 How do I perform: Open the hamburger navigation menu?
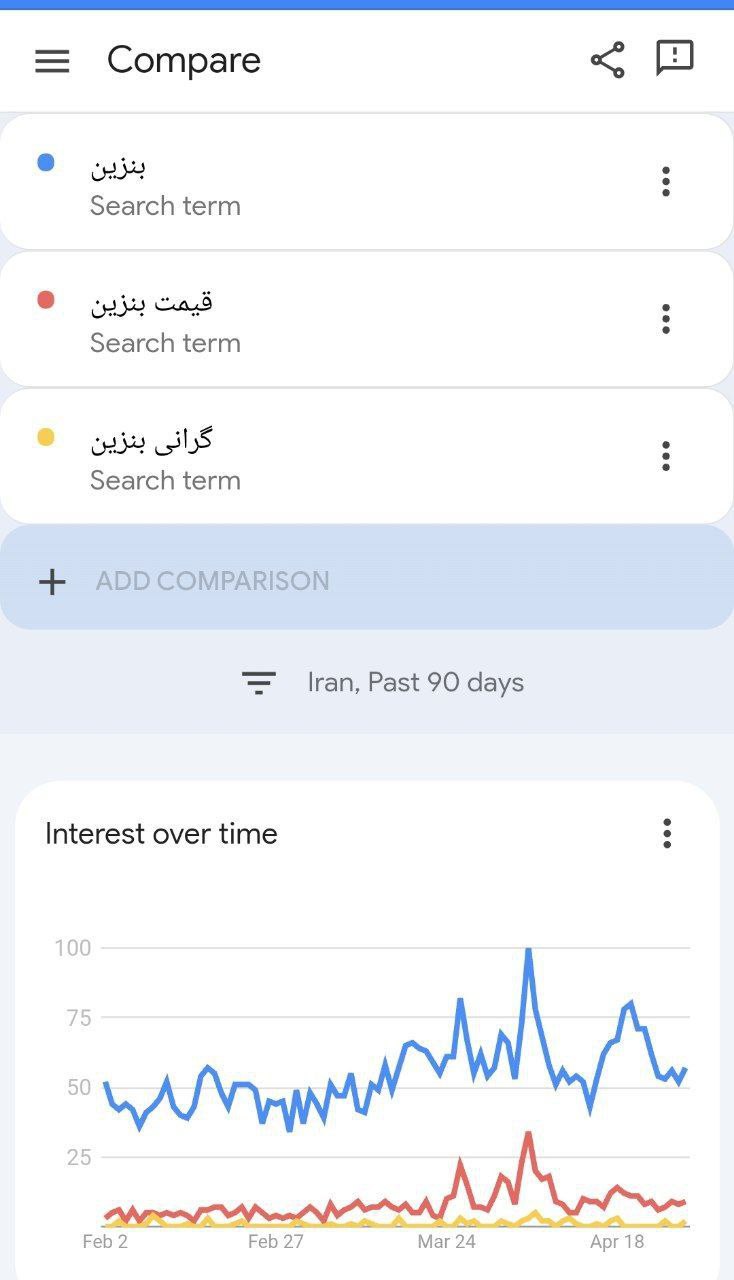[x=52, y=61]
